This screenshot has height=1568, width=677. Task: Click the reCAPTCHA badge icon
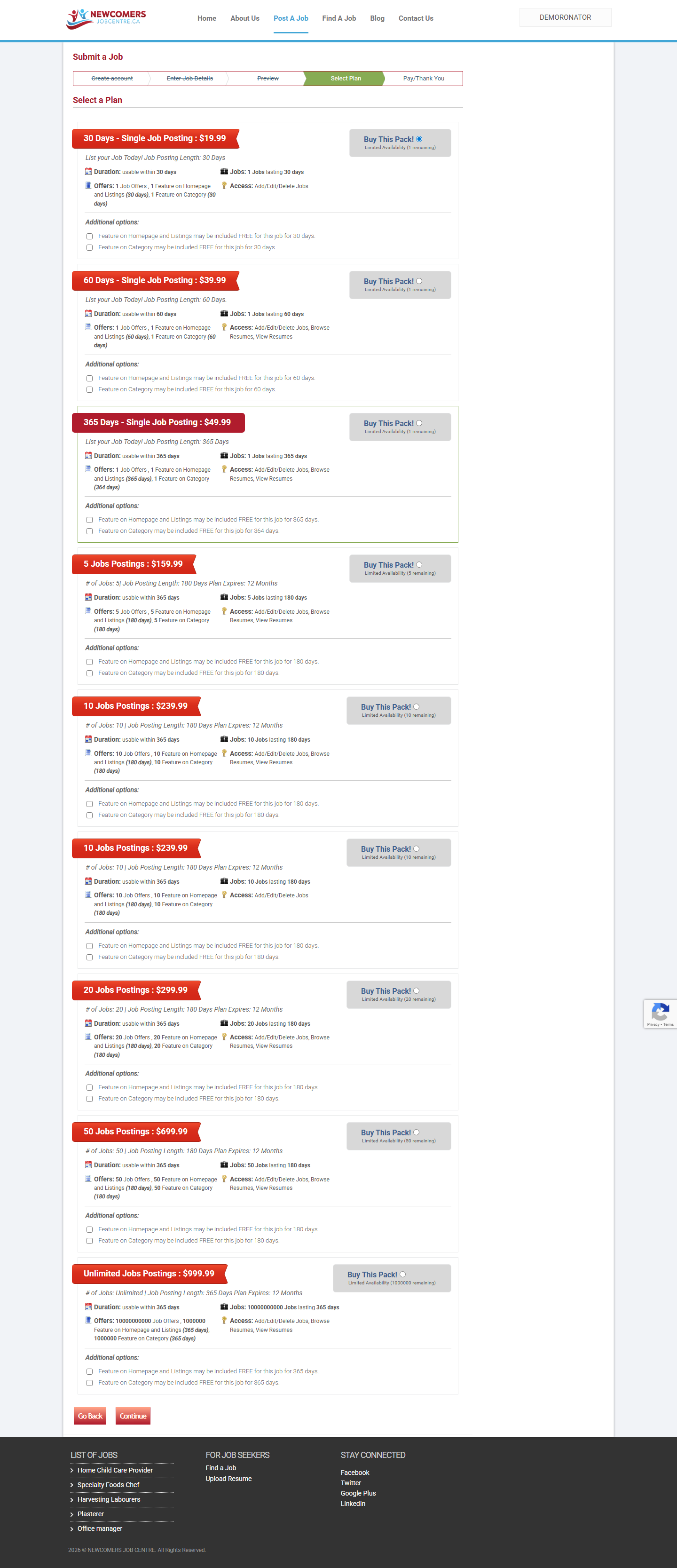pyautogui.click(x=659, y=1012)
